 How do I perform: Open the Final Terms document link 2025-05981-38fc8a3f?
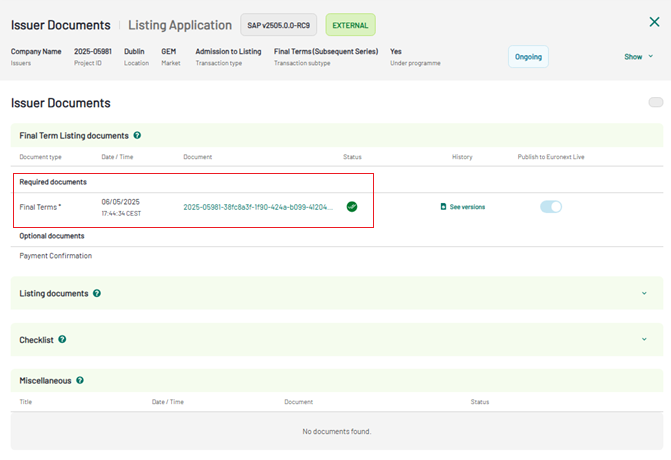(258, 207)
